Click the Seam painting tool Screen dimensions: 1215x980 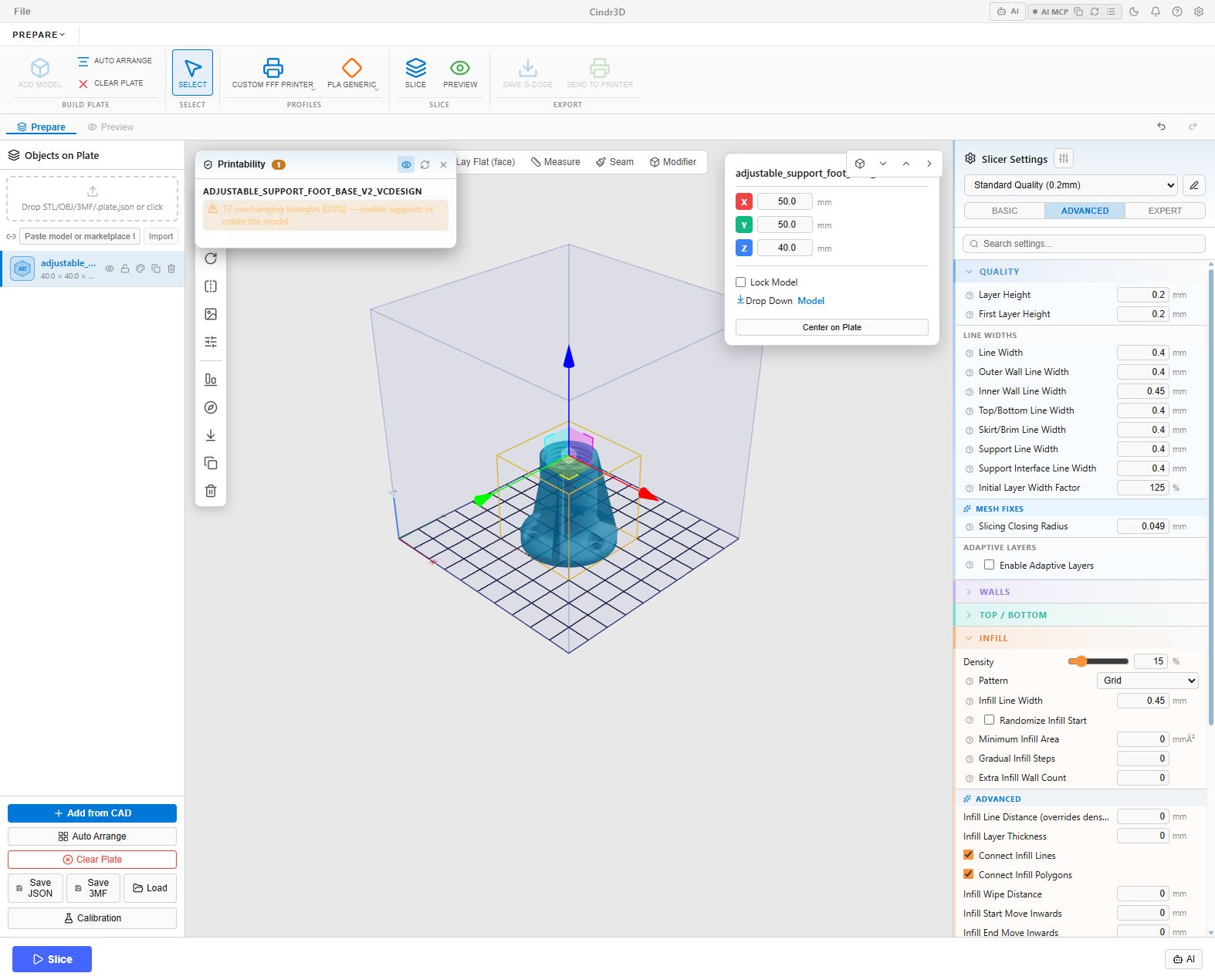pyautogui.click(x=614, y=162)
